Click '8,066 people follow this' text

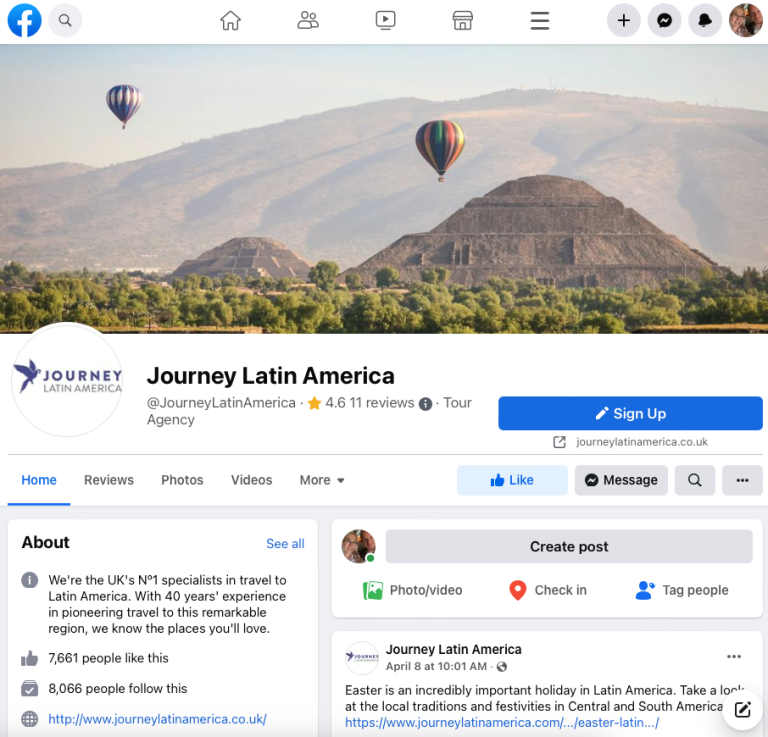(x=118, y=689)
